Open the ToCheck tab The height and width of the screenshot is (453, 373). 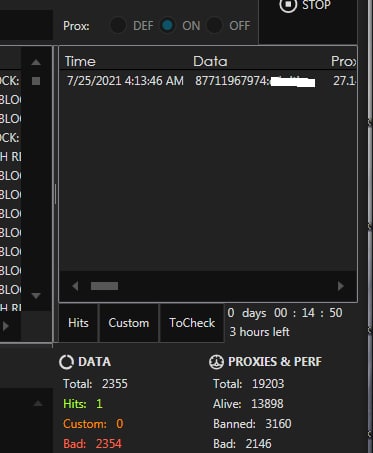click(192, 323)
